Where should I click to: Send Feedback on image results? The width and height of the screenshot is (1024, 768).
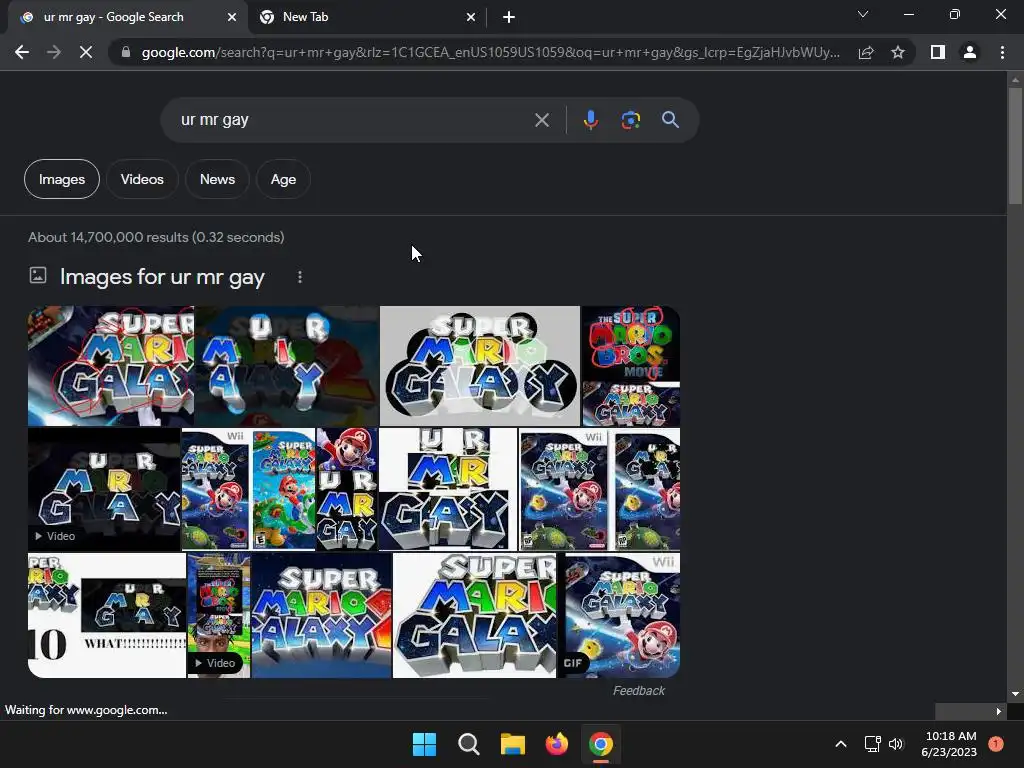[639, 690]
